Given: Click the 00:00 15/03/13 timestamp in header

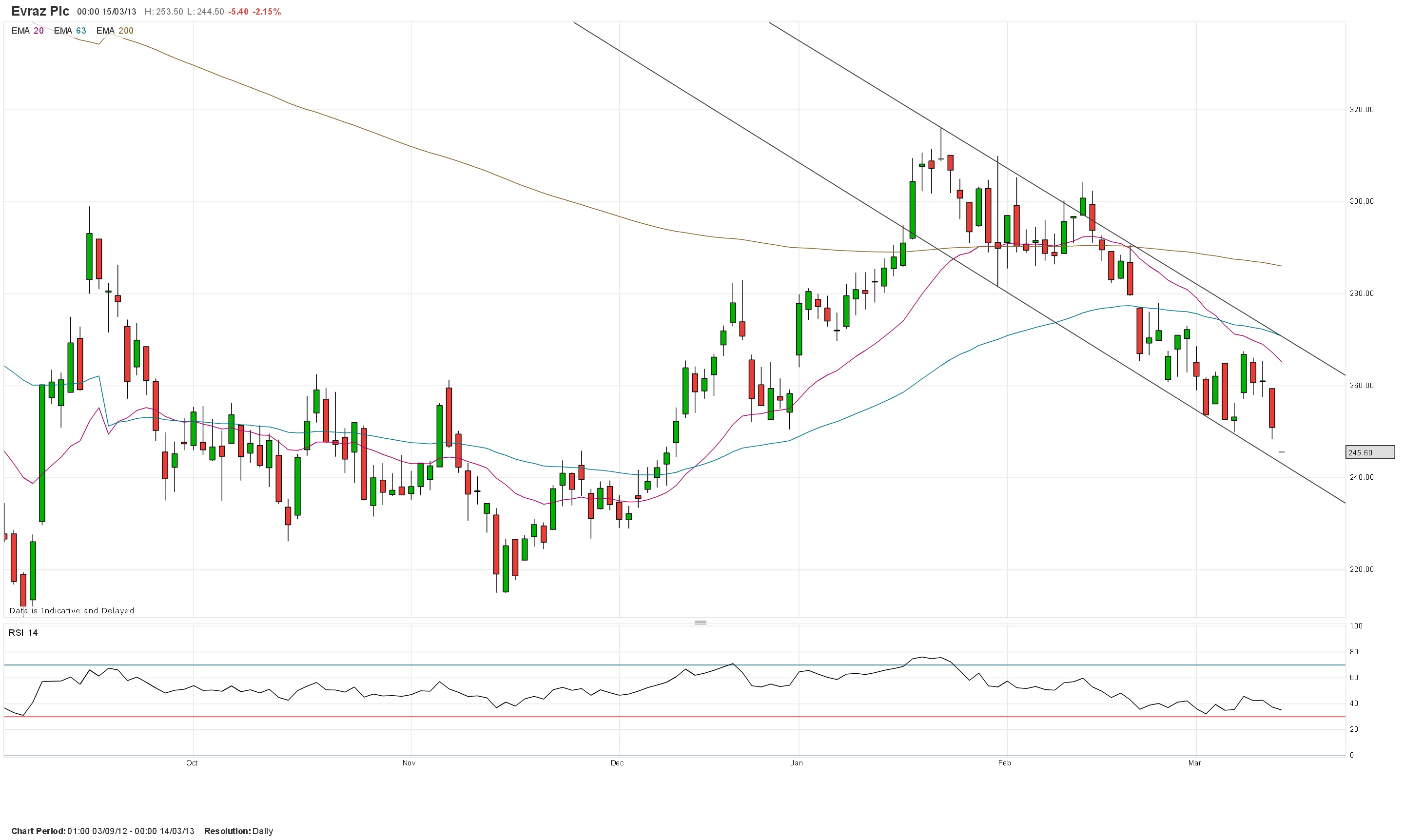Looking at the screenshot, I should pyautogui.click(x=106, y=12).
